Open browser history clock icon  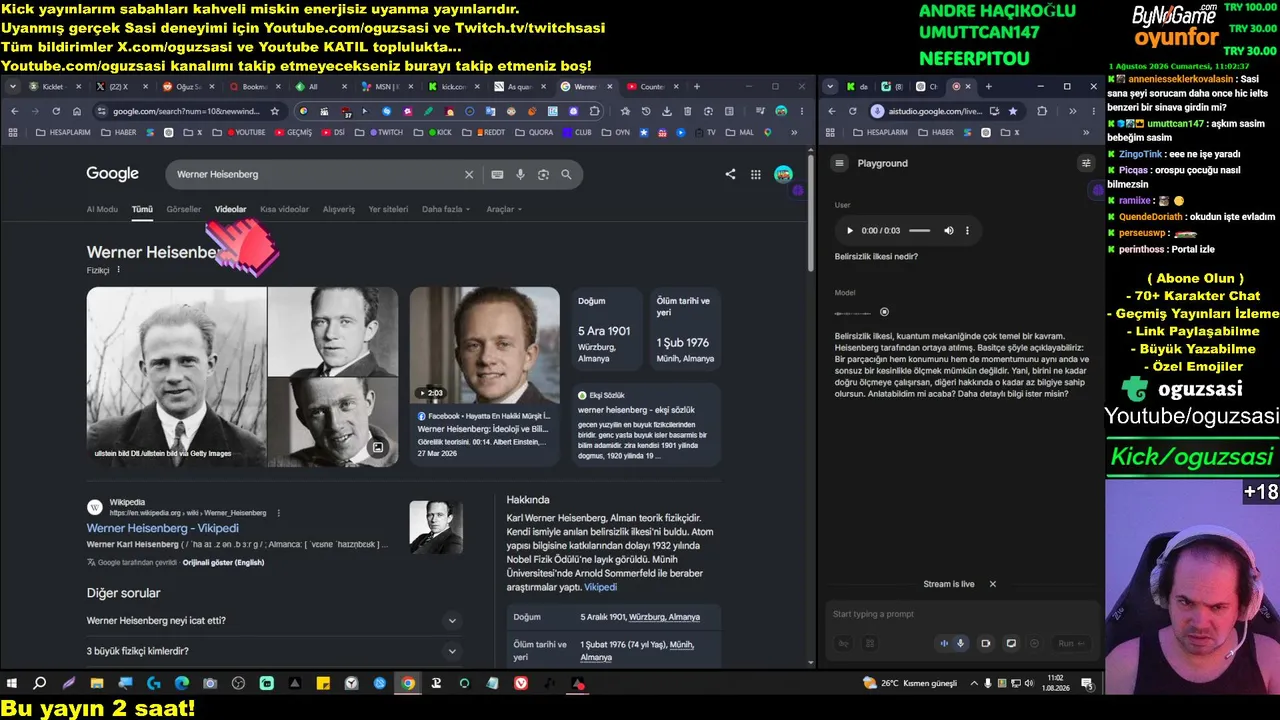646,111
